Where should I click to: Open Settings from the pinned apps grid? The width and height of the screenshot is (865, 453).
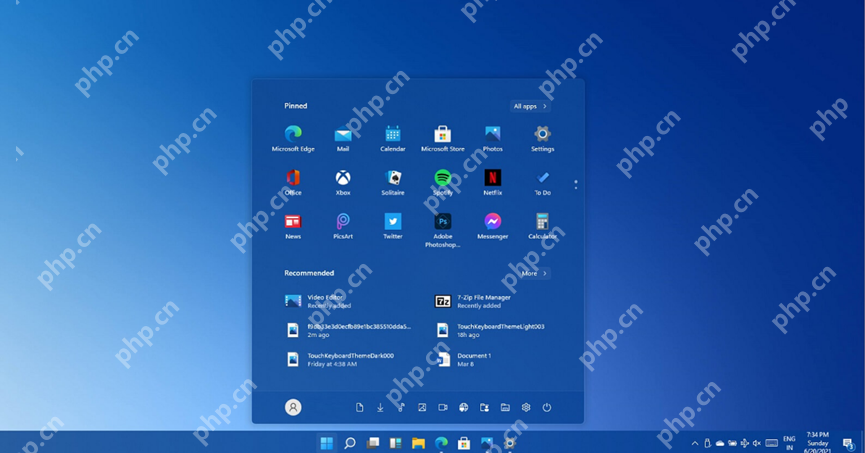point(542,138)
